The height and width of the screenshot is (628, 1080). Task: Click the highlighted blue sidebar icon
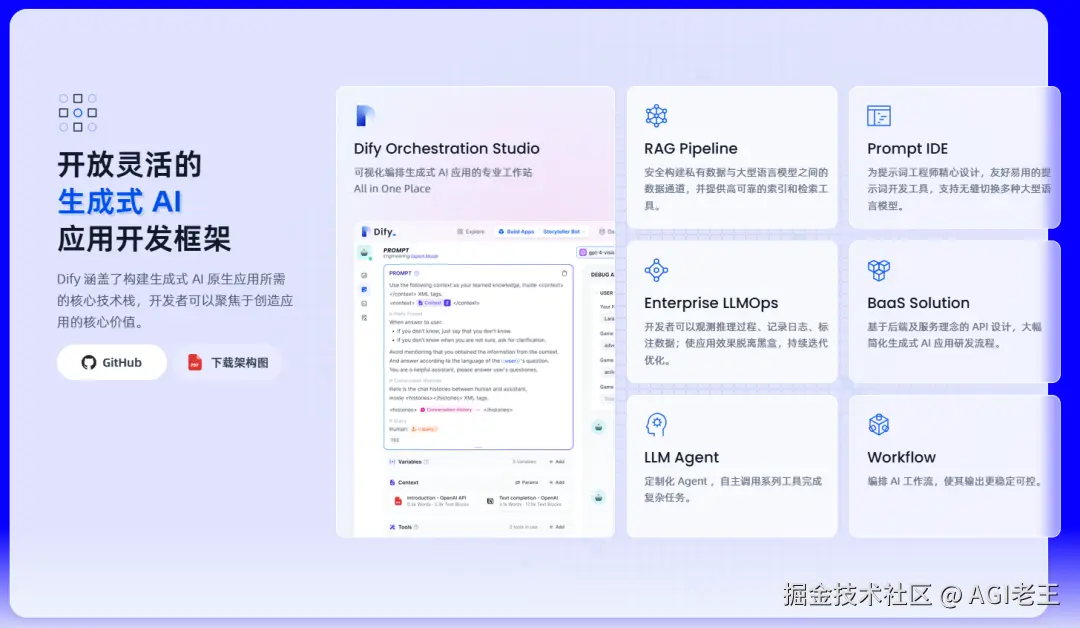[364, 289]
